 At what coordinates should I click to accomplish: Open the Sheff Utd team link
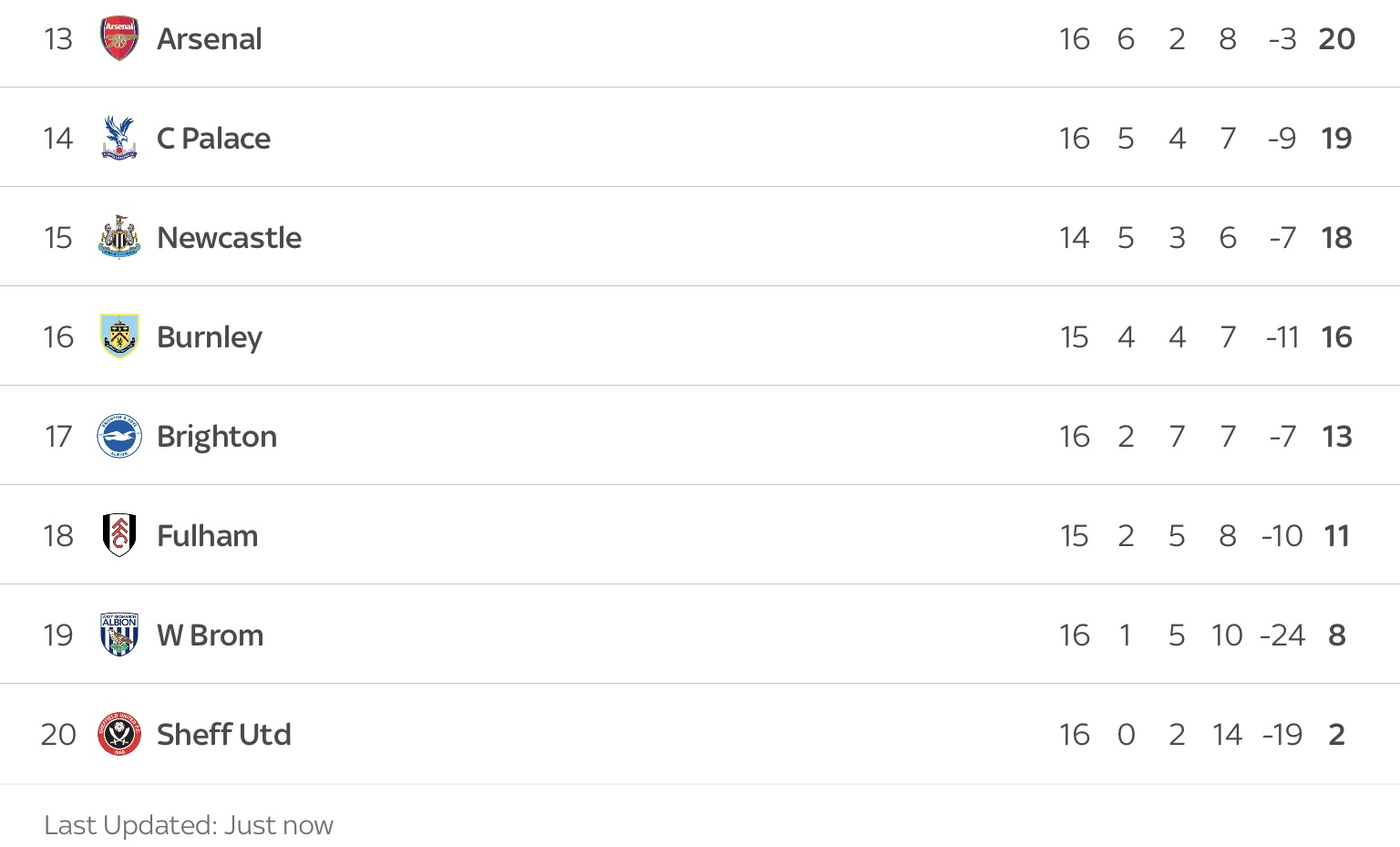point(224,735)
